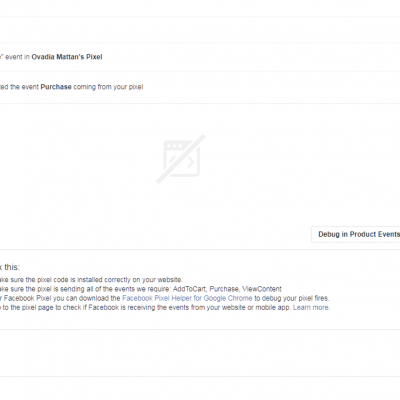Click the word 'event' before Ovadia Mattan's Pixel
Viewport: 400px width, 400px height.
pos(14,57)
